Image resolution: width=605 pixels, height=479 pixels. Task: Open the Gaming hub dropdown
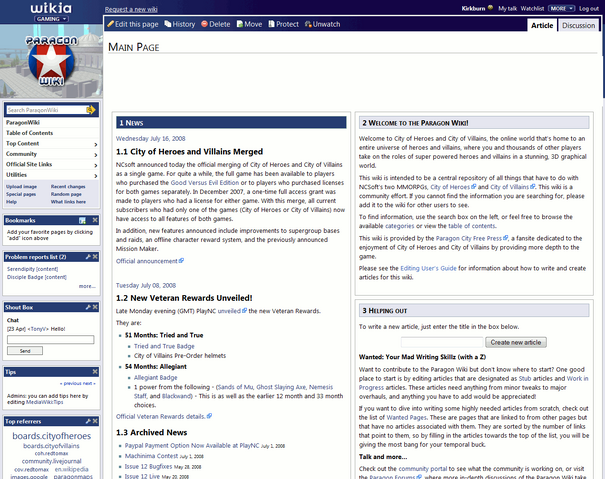(x=51, y=19)
